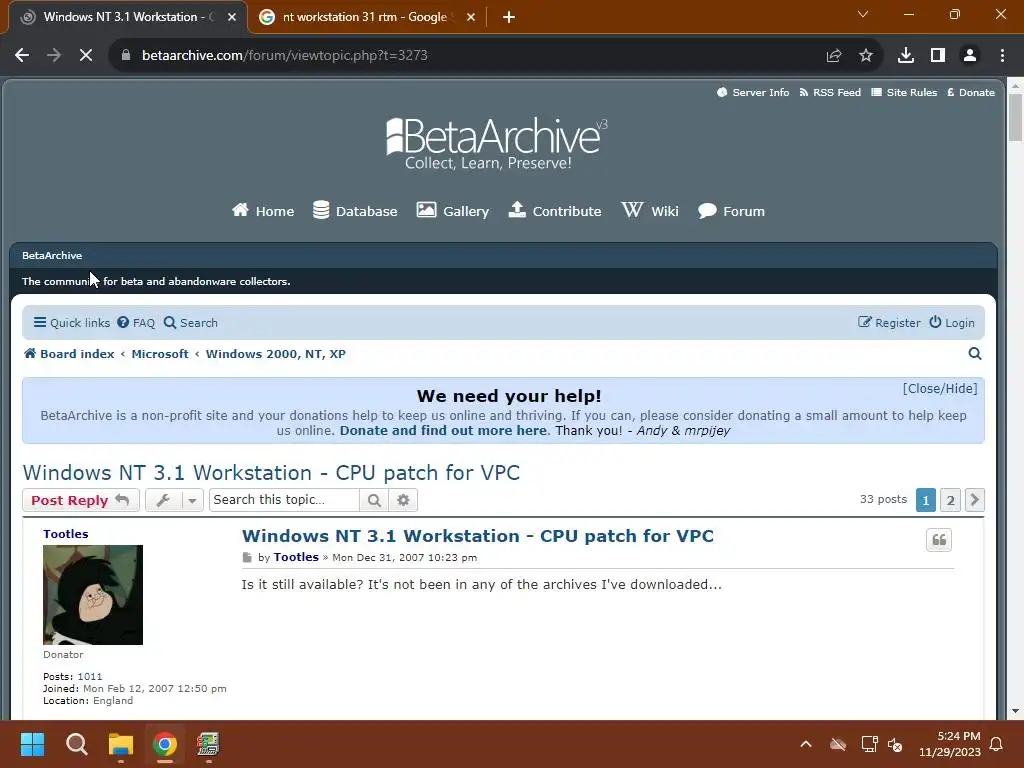
Task: Open topic tools wrench dropdown
Action: pos(174,500)
